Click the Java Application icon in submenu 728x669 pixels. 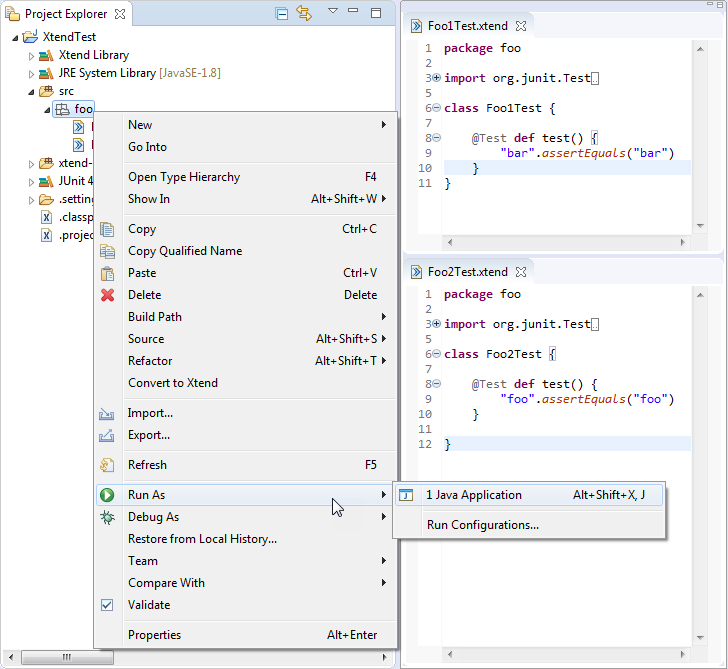coord(406,495)
